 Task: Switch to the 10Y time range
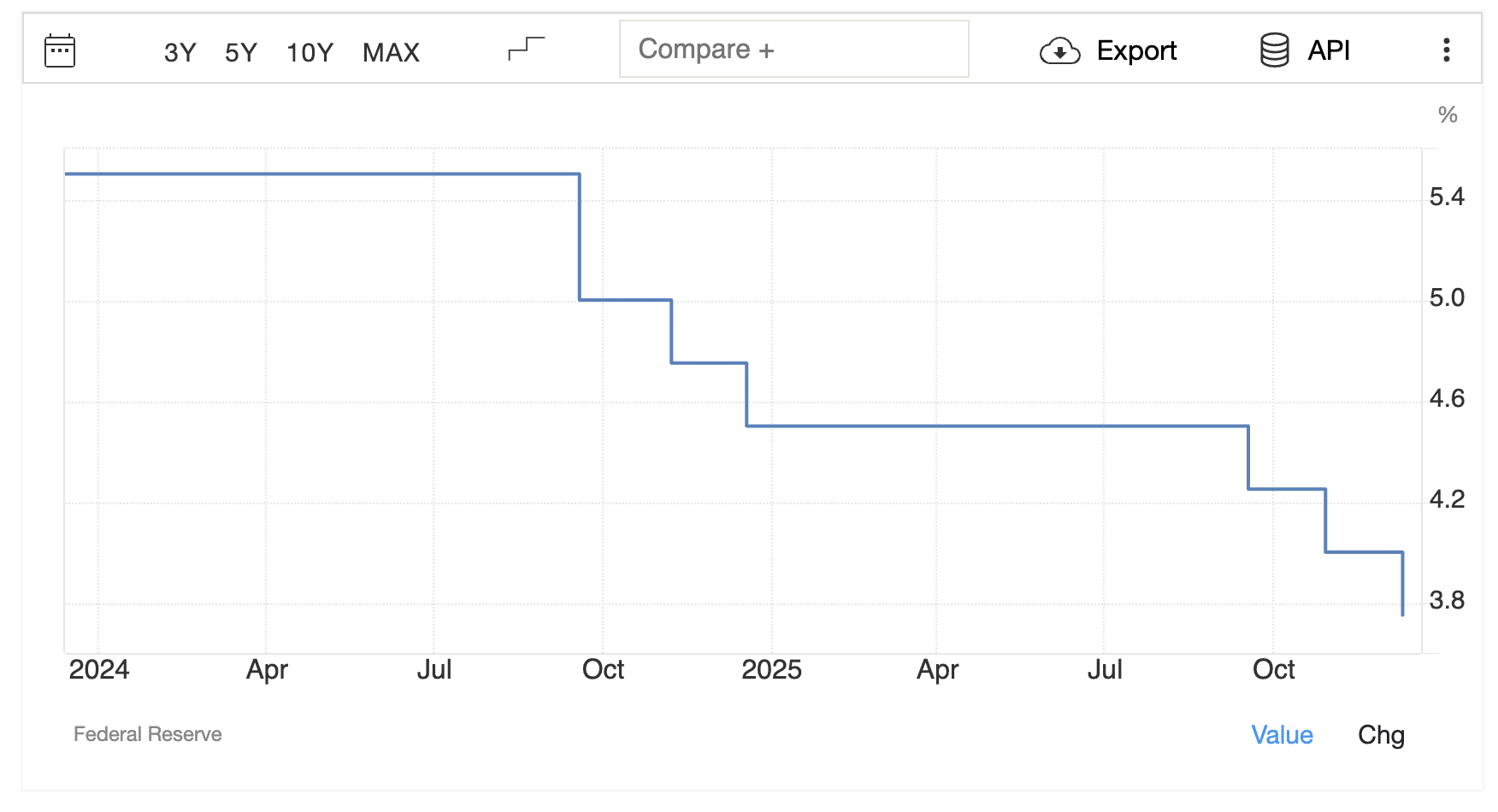point(310,52)
